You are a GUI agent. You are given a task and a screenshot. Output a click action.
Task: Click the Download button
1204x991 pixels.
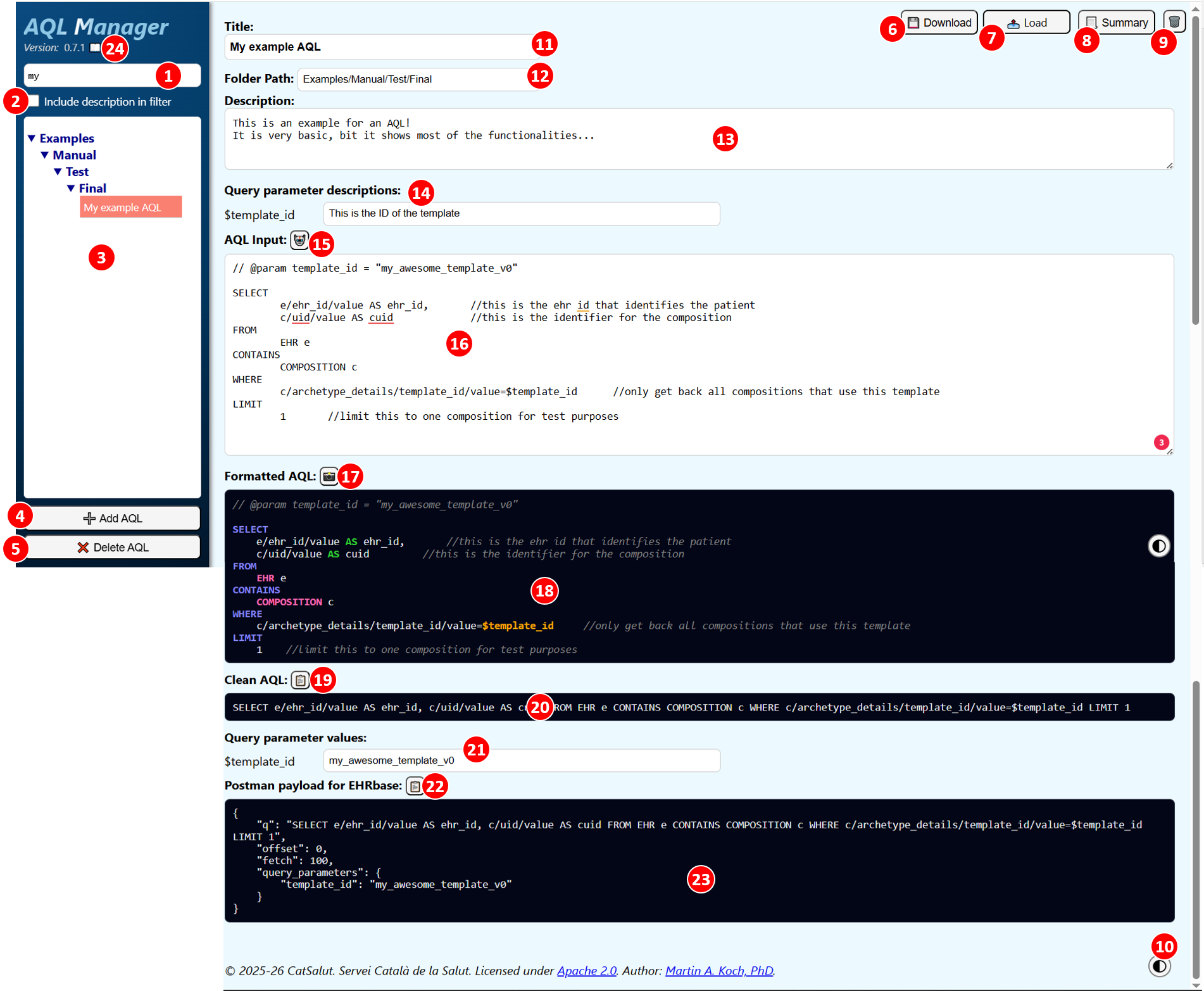939,23
